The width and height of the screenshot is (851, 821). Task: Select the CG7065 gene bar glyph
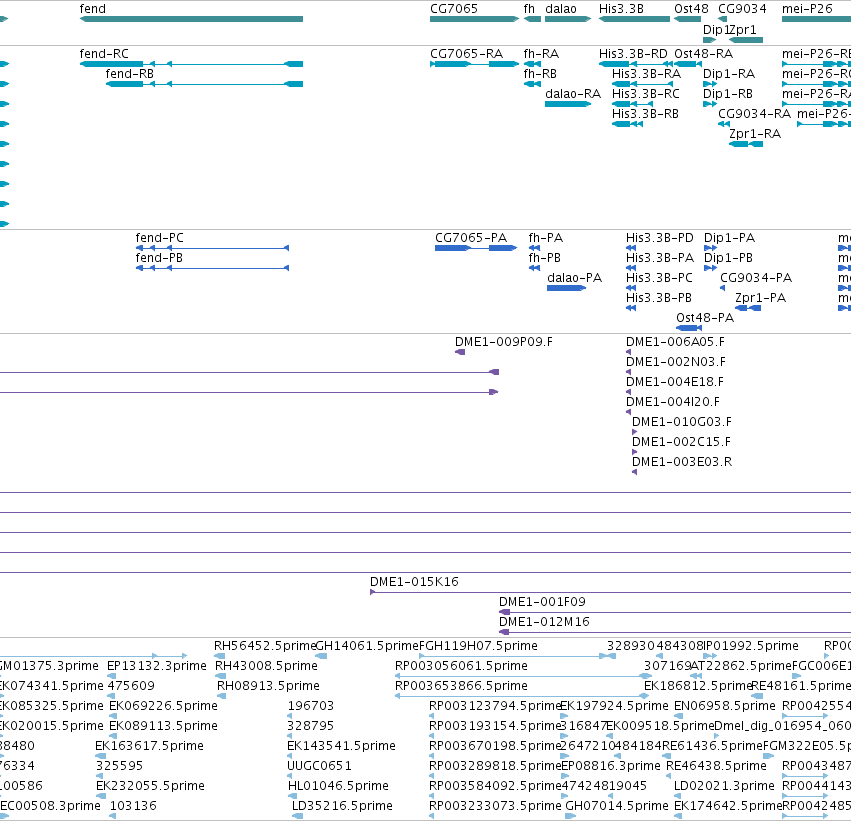474,19
